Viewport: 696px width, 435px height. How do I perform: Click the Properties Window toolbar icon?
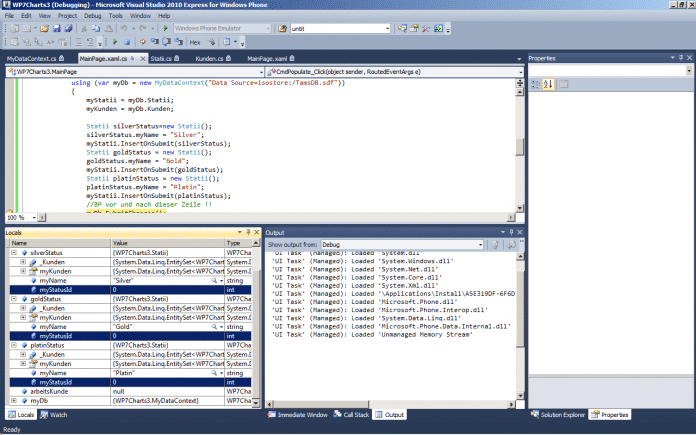[x=414, y=28]
